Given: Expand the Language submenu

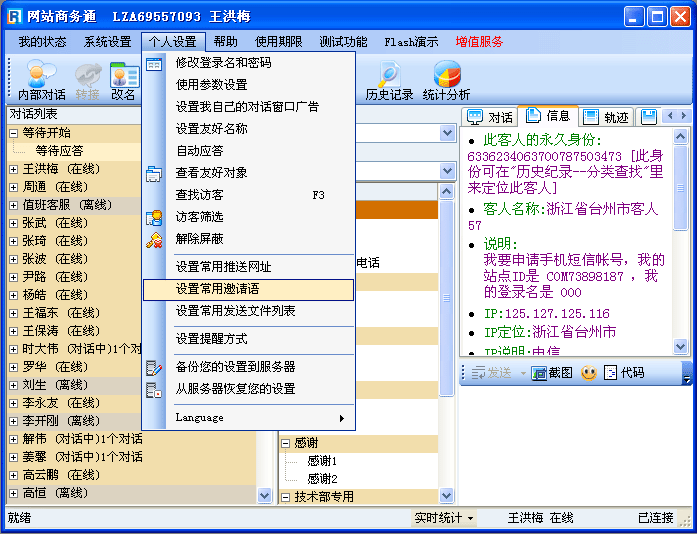Looking at the screenshot, I should click(x=258, y=417).
